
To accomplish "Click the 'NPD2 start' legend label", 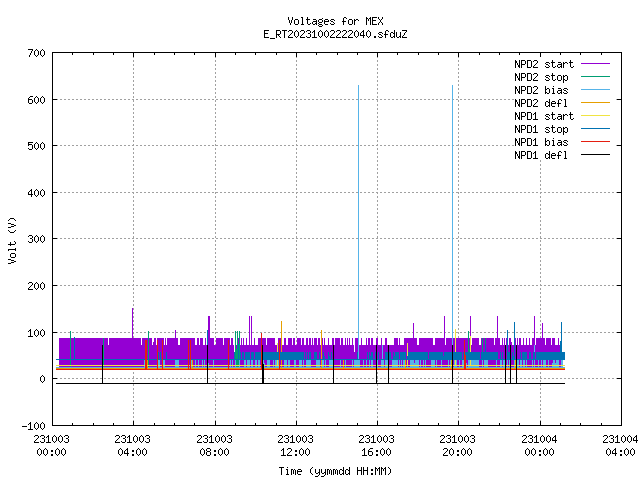I will click(544, 64).
